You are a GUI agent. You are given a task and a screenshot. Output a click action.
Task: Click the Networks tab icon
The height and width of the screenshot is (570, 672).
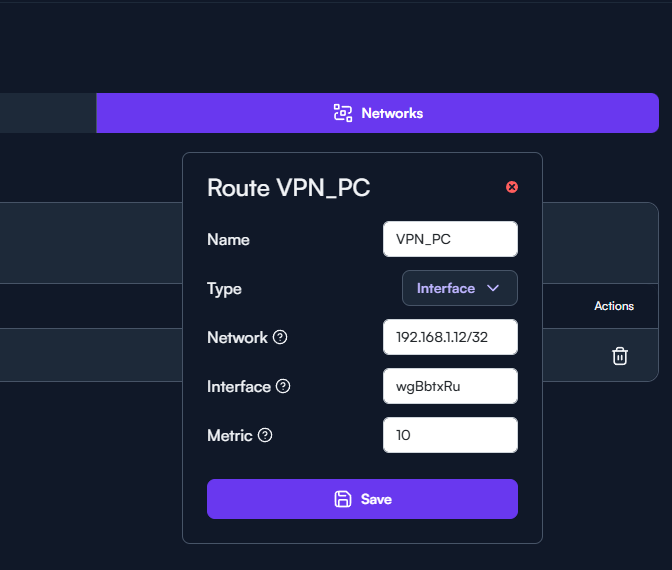point(343,113)
